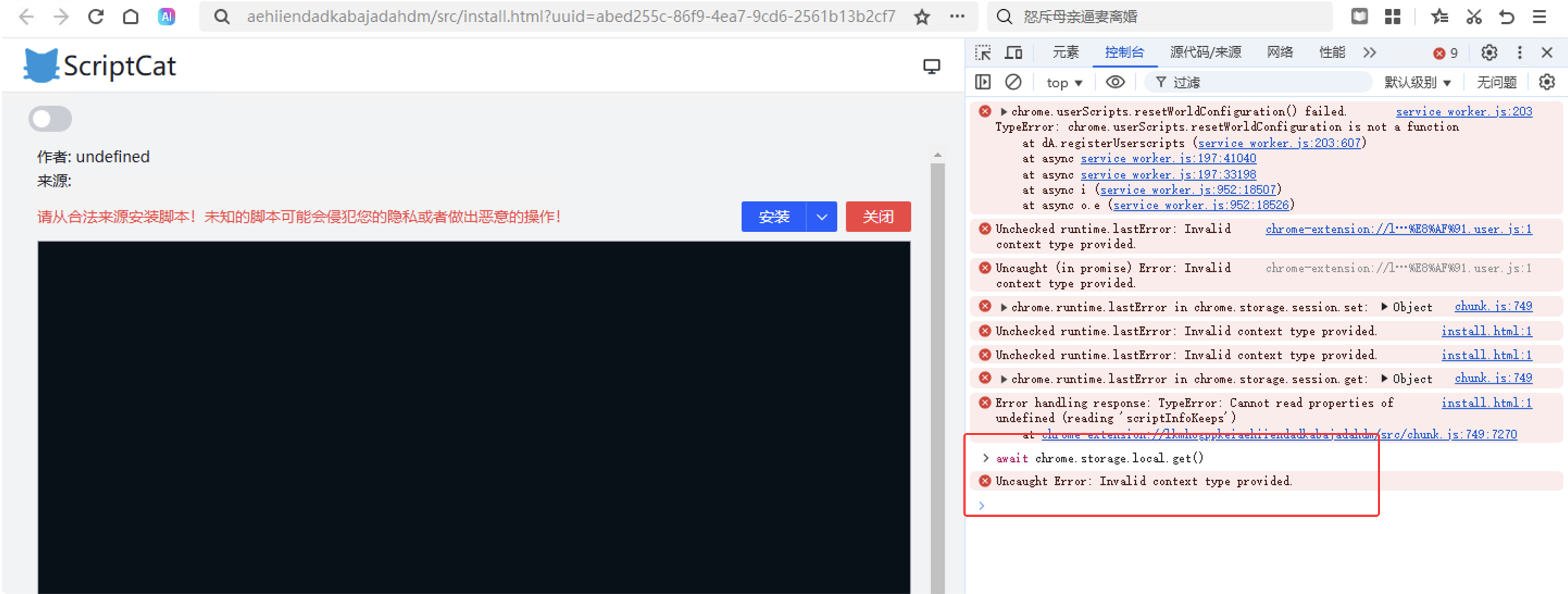Viewport: 1568px width, 594px height.
Task: Open the service_worker.js:203 link
Action: point(1464,112)
